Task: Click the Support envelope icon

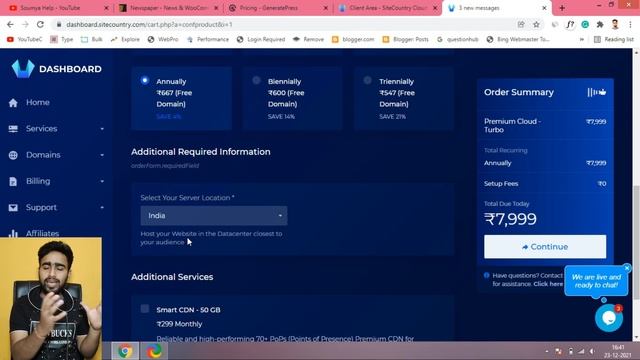Action: click(13, 208)
